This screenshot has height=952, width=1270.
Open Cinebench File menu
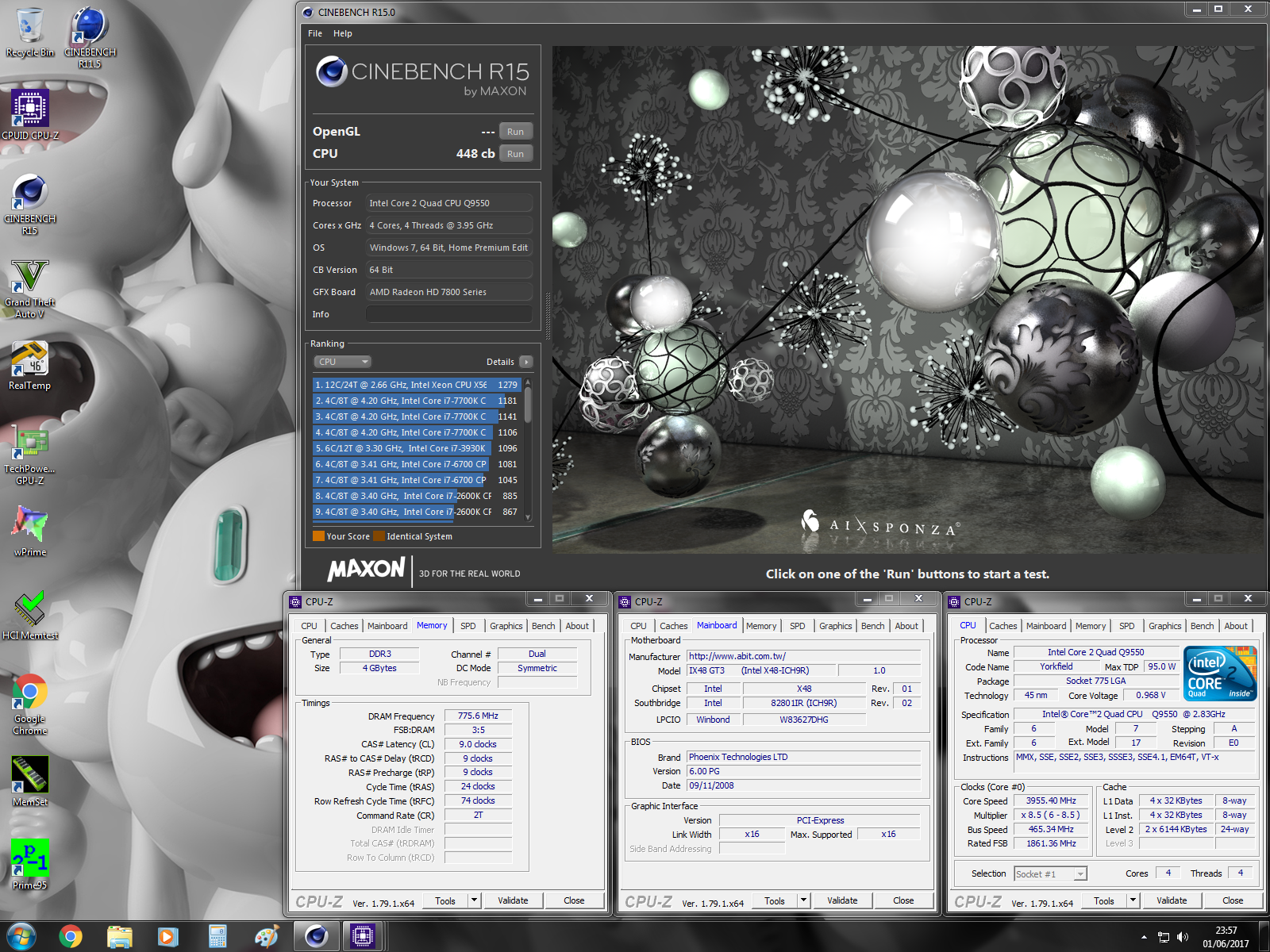point(315,33)
